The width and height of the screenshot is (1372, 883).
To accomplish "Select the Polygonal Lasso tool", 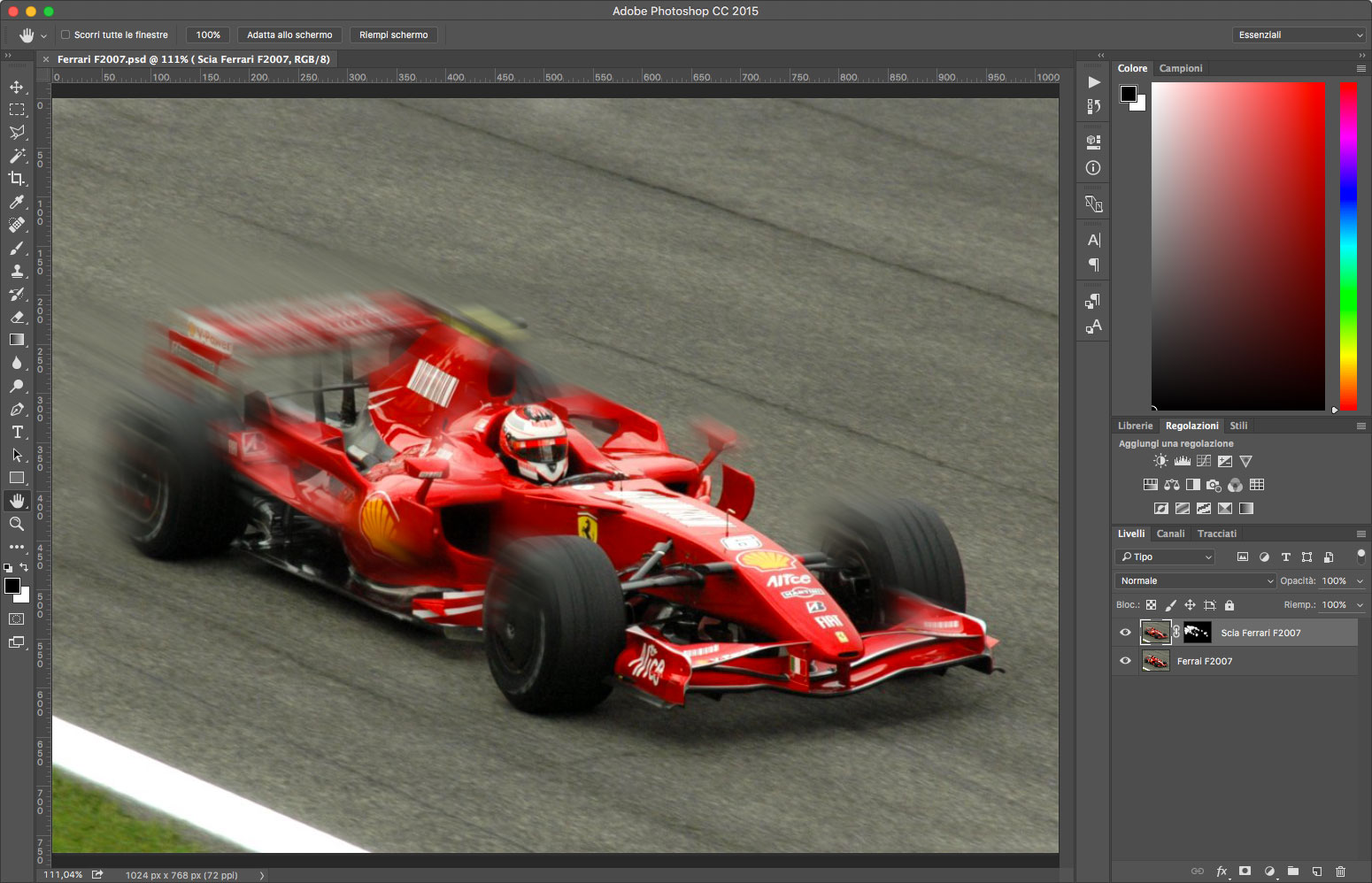I will coord(17,133).
